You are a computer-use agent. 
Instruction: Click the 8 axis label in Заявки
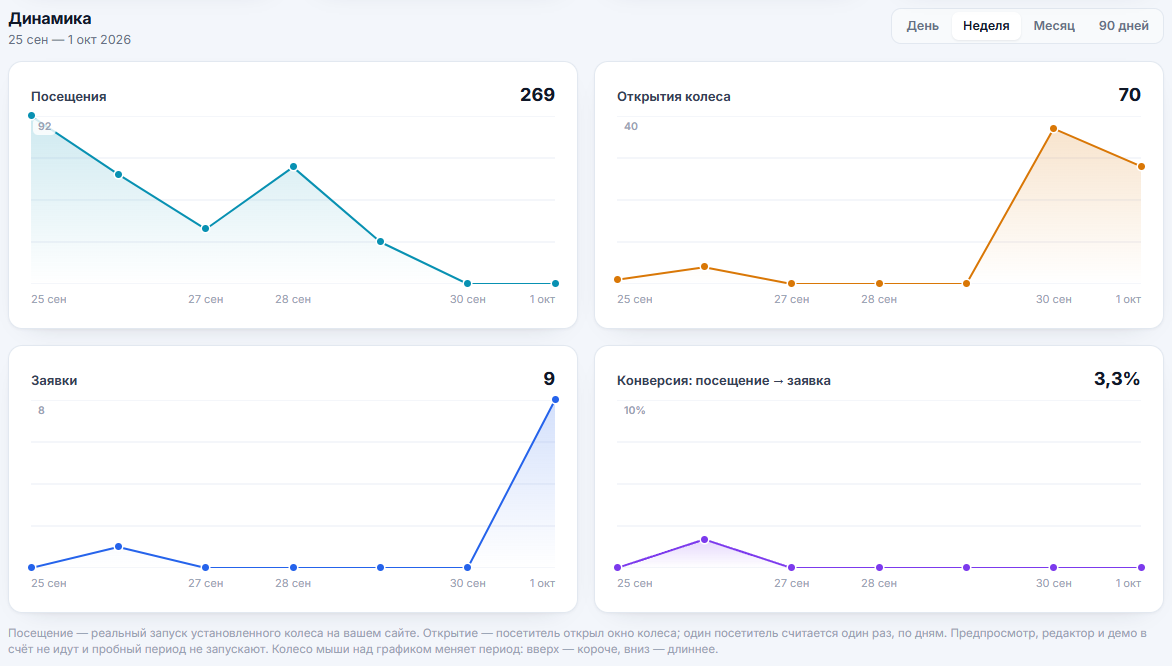[41, 410]
